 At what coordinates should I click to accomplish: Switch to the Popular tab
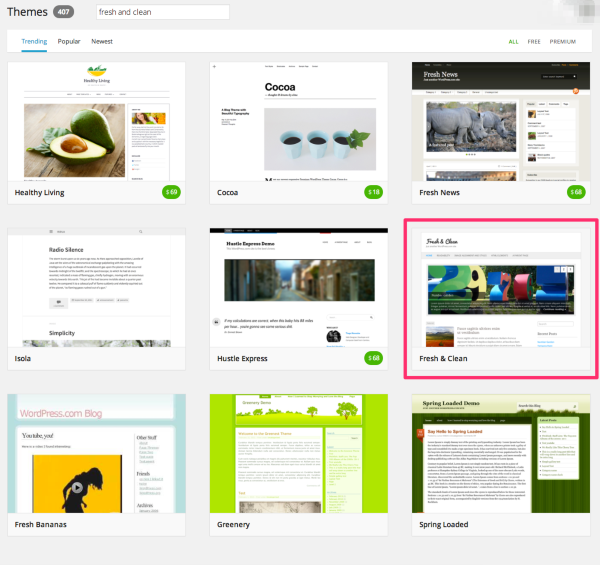(x=69, y=42)
